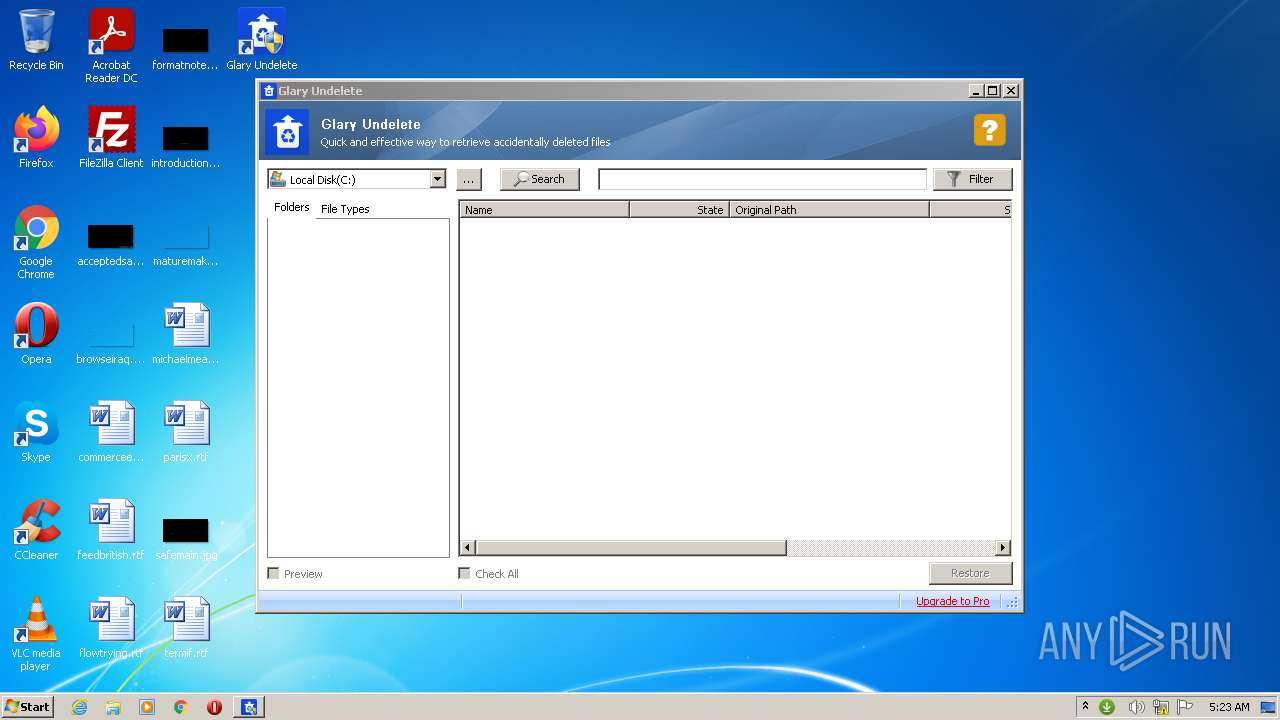Open the Upgrade to Pro link
Viewport: 1280px width, 720px height.
tap(953, 601)
